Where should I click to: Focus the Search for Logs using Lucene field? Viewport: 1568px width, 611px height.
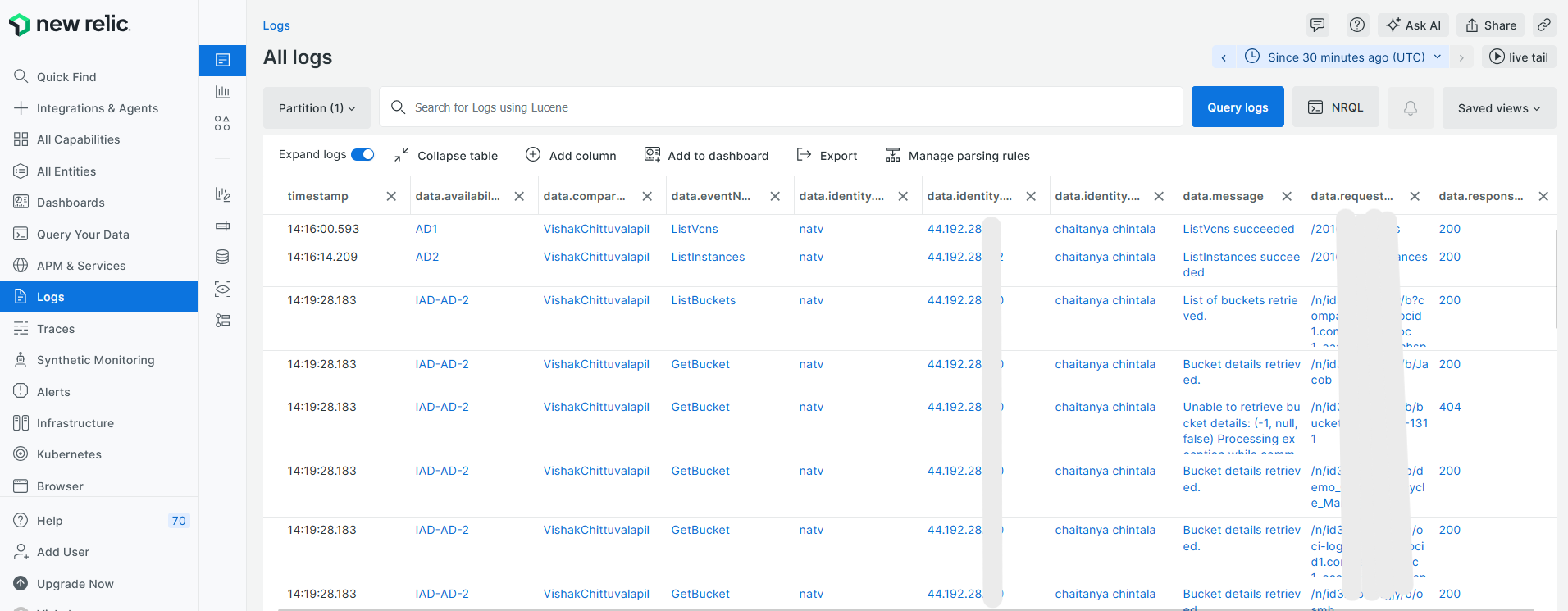tap(781, 107)
